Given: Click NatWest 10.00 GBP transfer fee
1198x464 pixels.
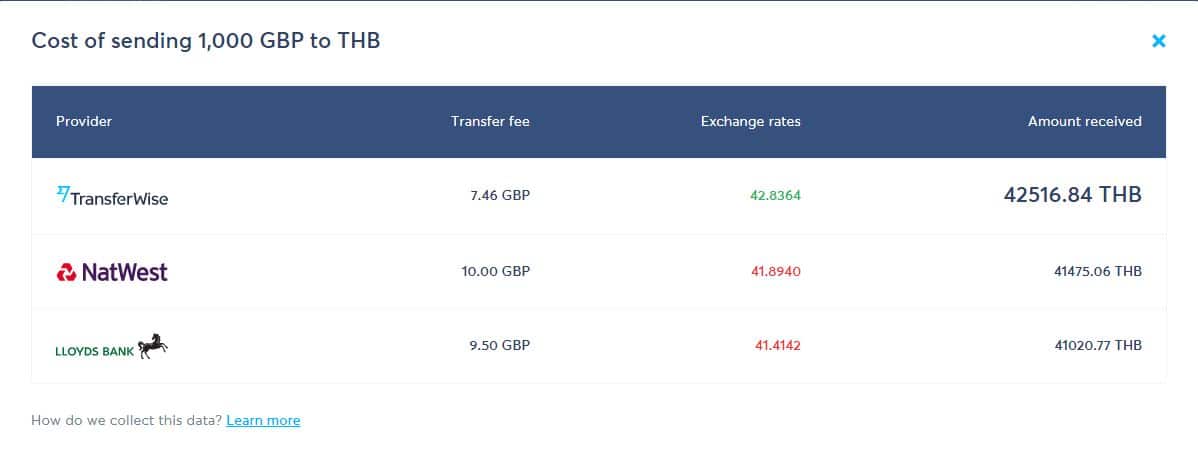Looking at the screenshot, I should [495, 271].
